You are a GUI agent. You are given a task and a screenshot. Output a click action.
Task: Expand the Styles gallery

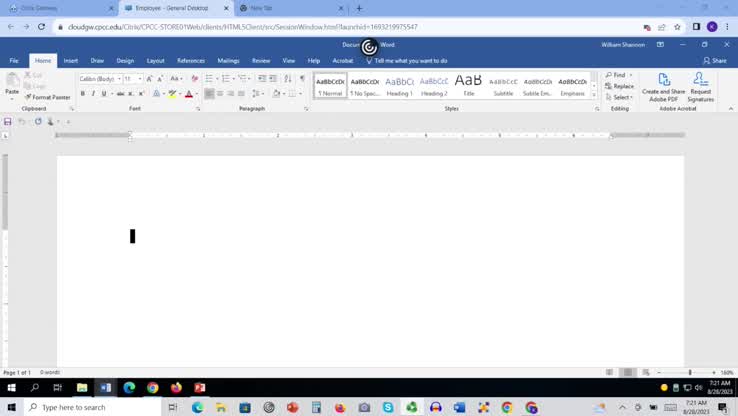594,95
